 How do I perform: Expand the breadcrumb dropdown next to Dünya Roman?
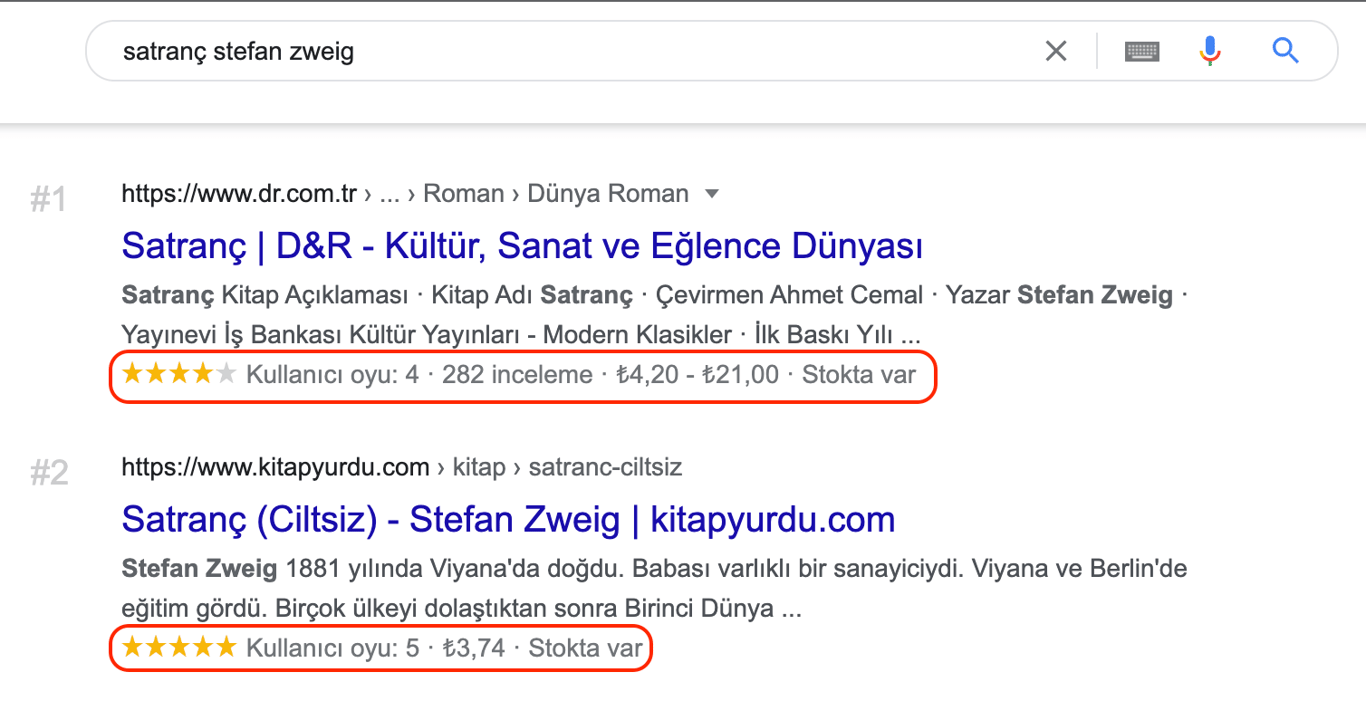pos(710,193)
